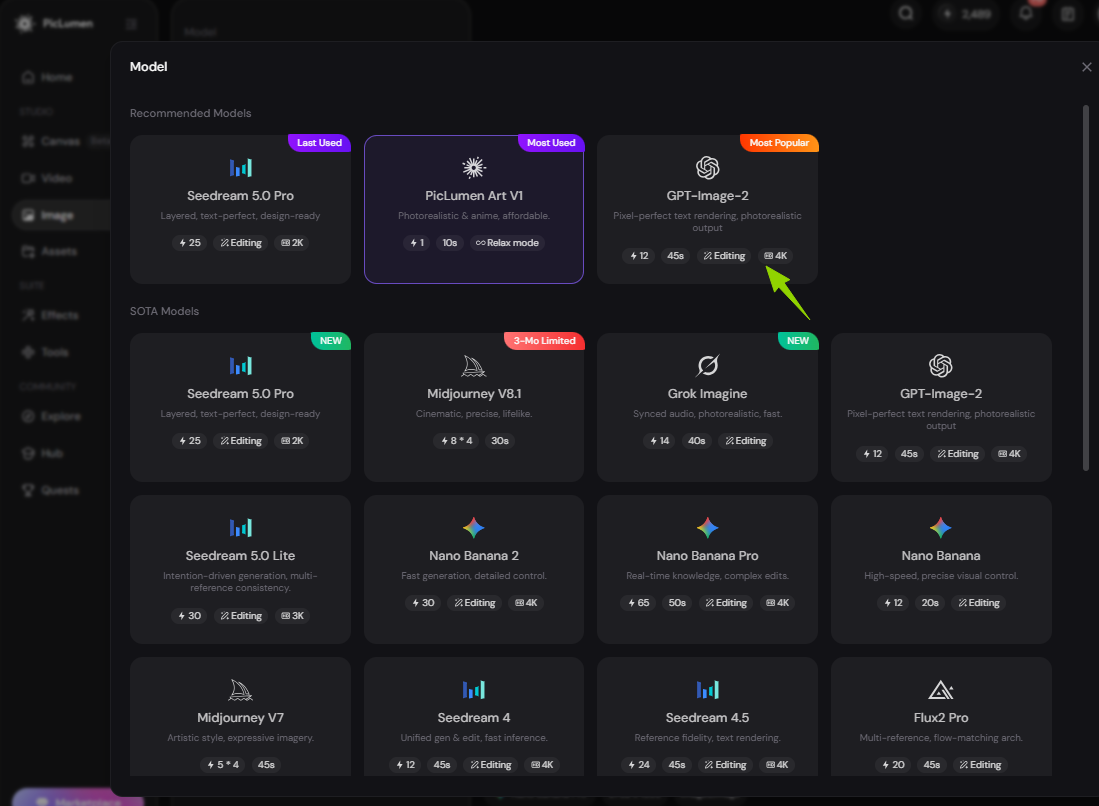This screenshot has height=806, width=1099.
Task: Click the Editing tag on Grok Imagine
Action: tap(746, 441)
